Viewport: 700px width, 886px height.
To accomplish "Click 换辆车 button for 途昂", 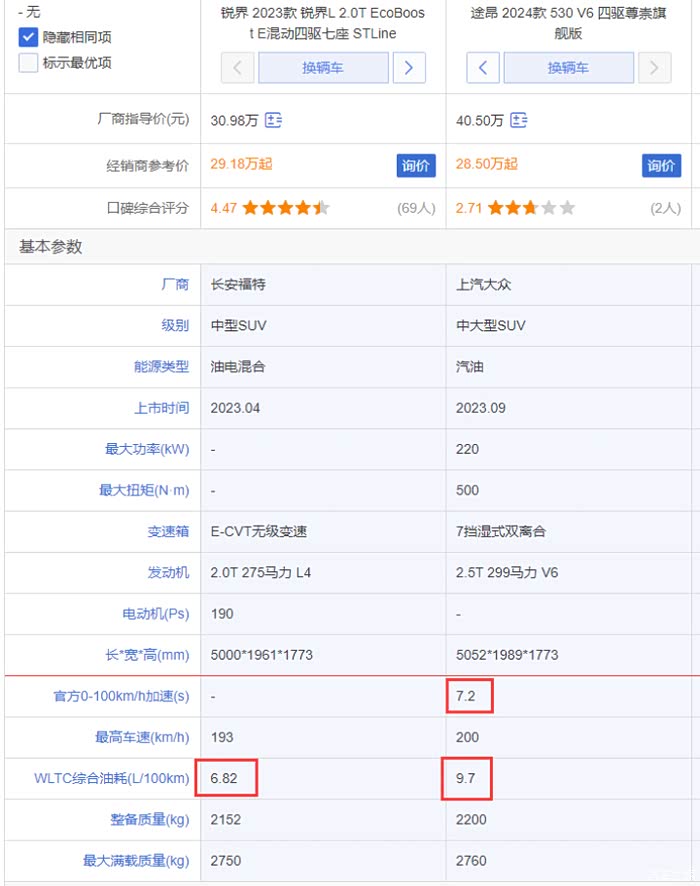I will (x=568, y=68).
